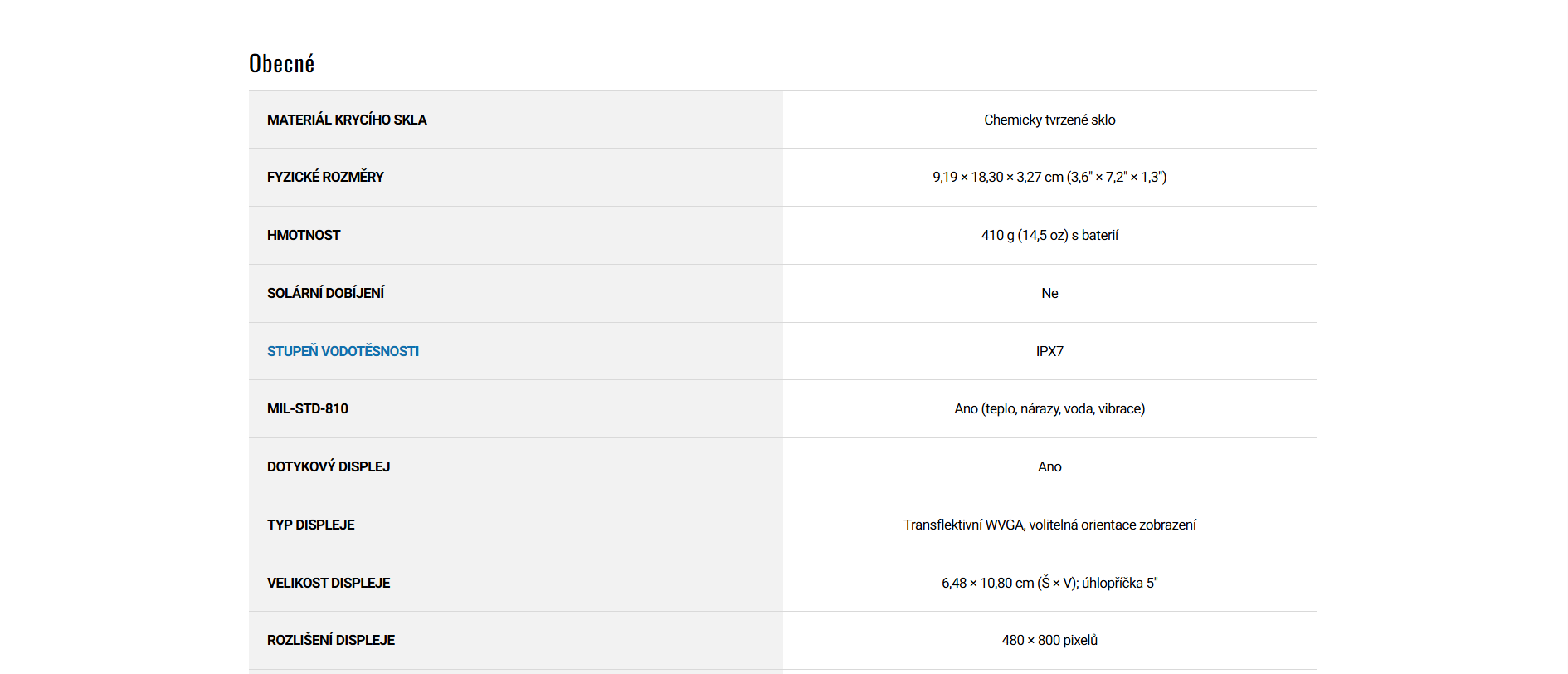Open the STUPEŇ VODOTĚSNOSTI link
1568x674 pixels.
[343, 351]
